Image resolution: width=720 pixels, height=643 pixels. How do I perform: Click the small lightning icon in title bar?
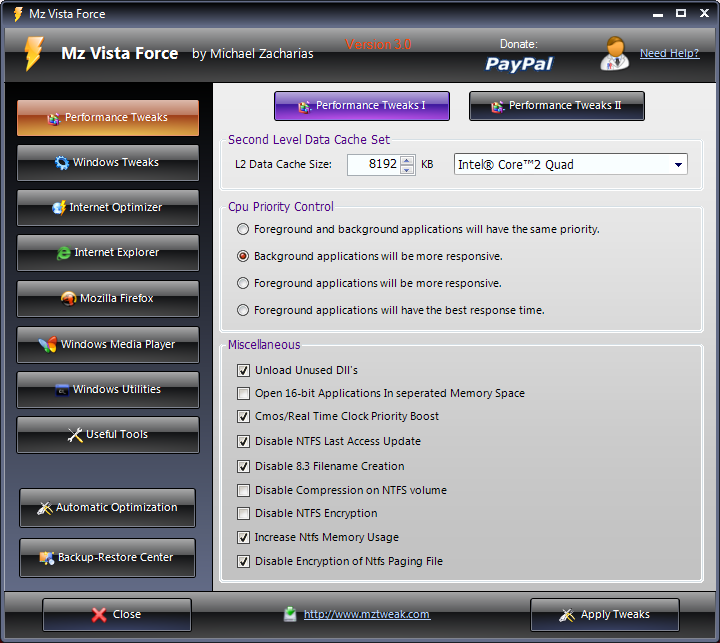18,14
